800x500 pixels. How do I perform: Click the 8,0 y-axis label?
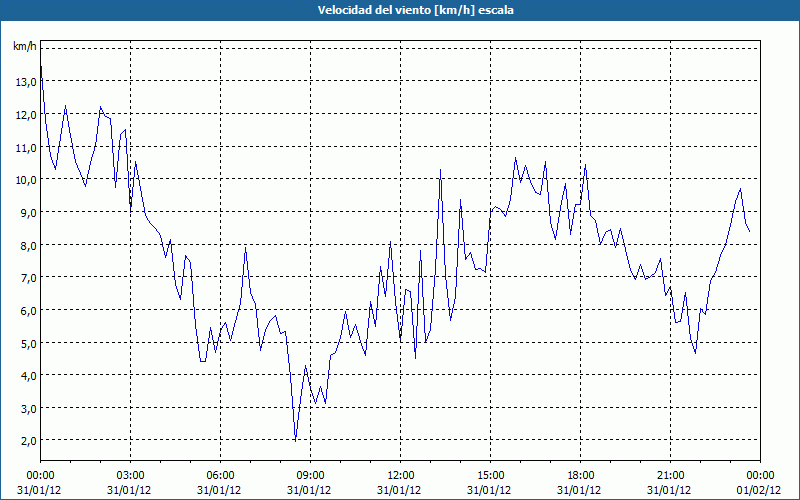click(x=28, y=245)
